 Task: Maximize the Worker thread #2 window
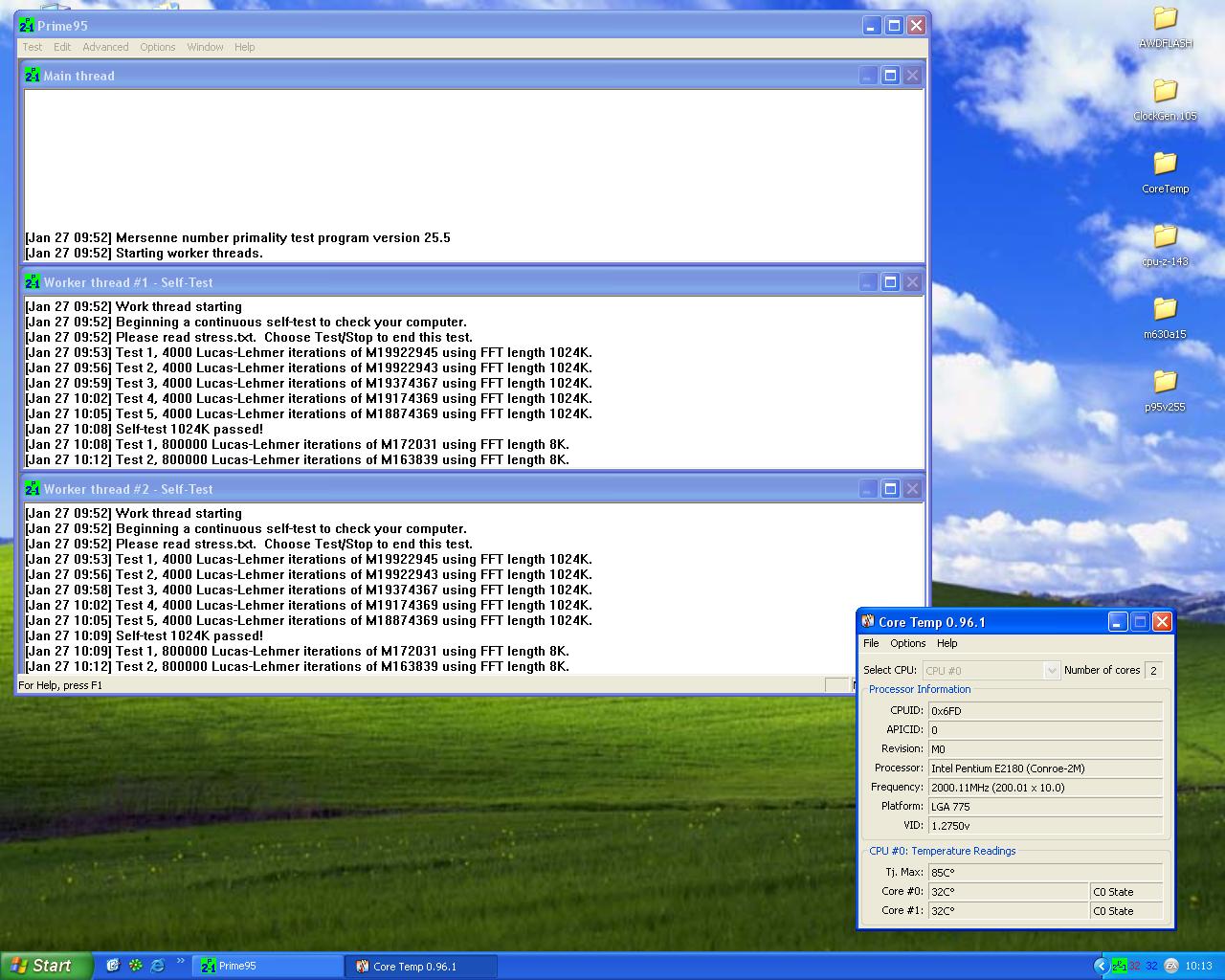pos(890,489)
